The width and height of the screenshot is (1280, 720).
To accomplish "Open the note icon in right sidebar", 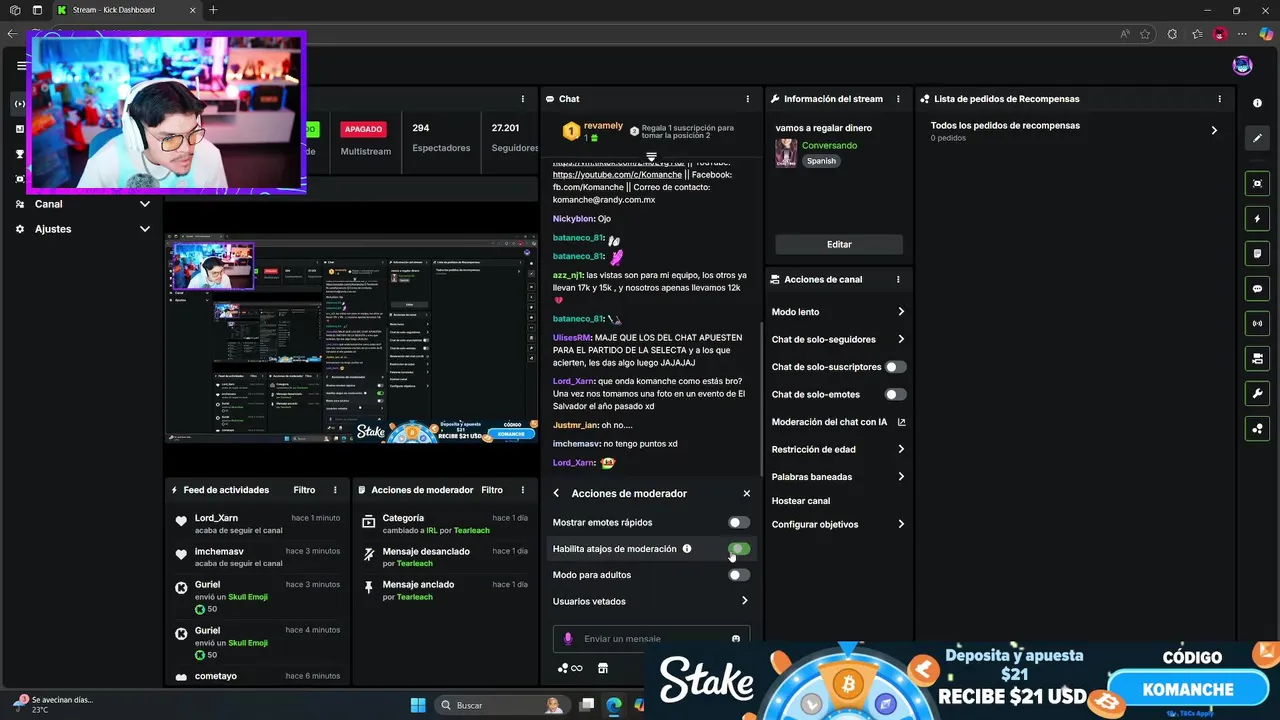I will 1258,254.
